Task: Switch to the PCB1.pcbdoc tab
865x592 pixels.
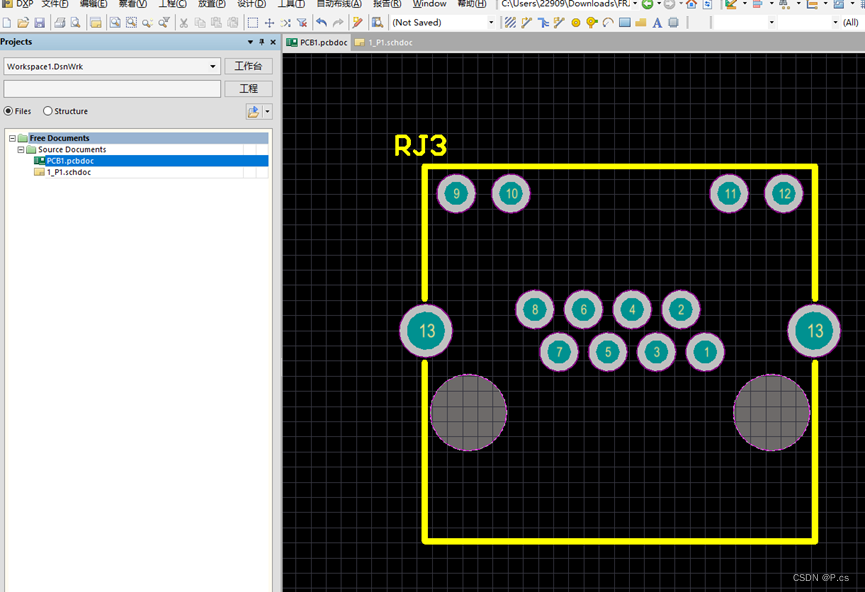Action: pyautogui.click(x=317, y=42)
